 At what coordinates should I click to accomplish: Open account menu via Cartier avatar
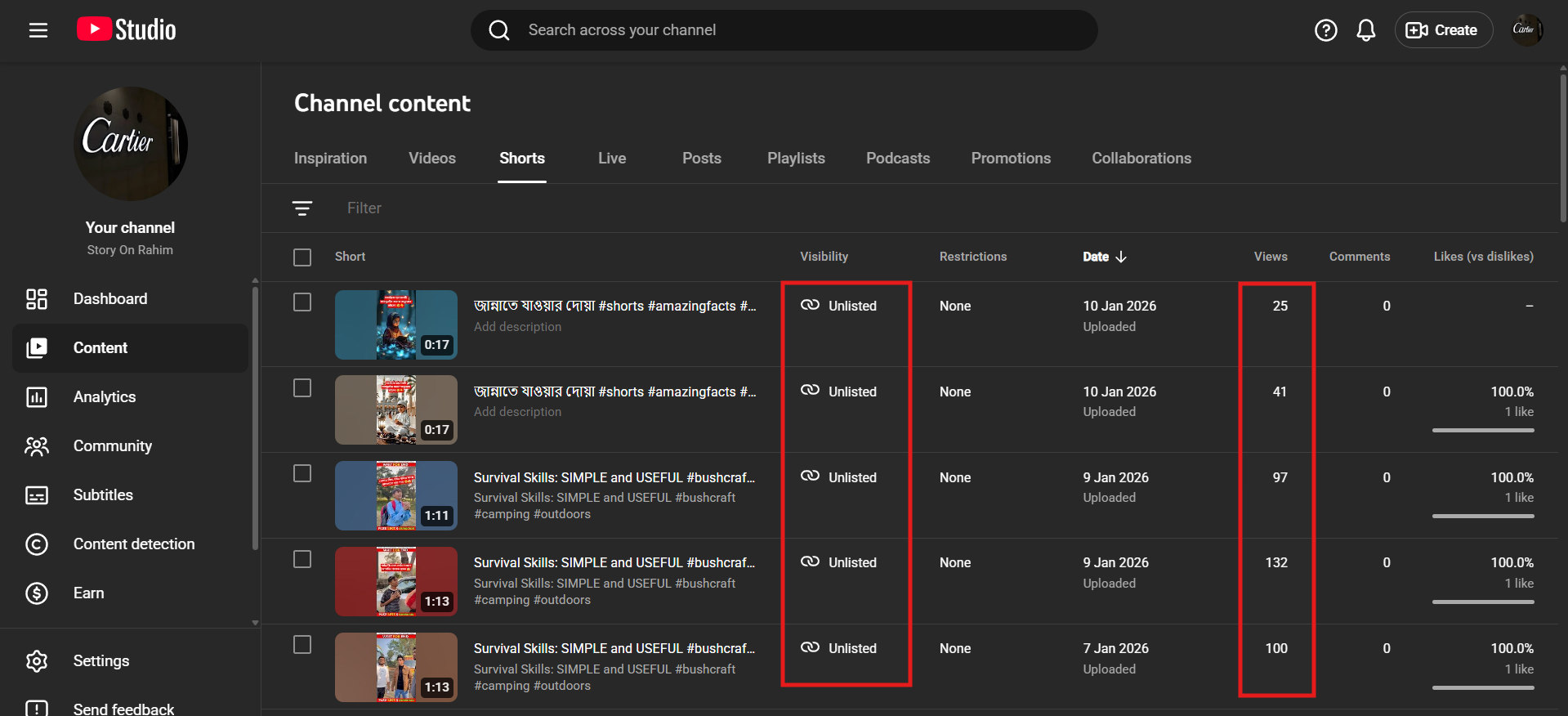1526,30
